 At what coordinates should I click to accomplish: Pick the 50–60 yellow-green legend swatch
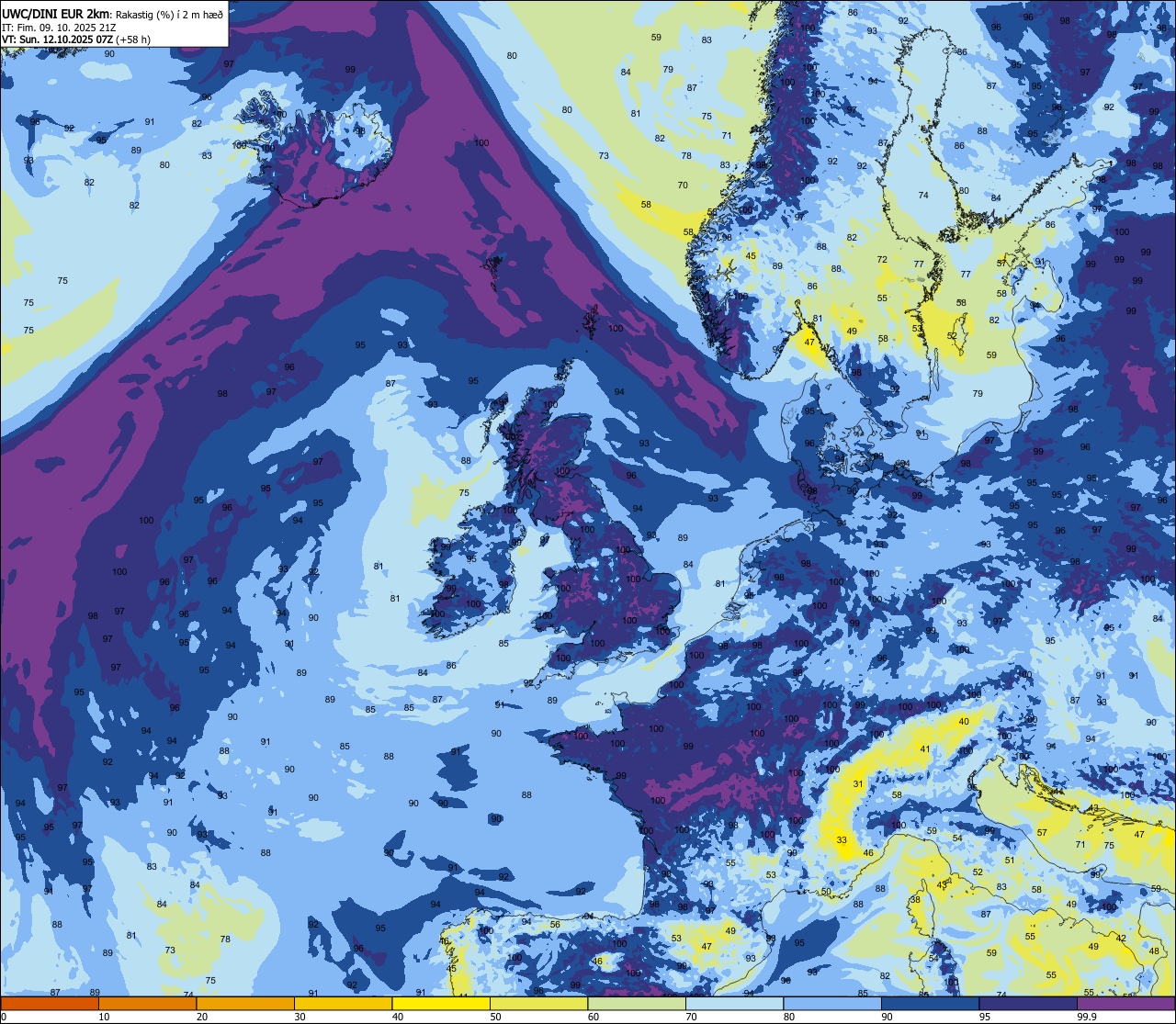click(538, 1004)
